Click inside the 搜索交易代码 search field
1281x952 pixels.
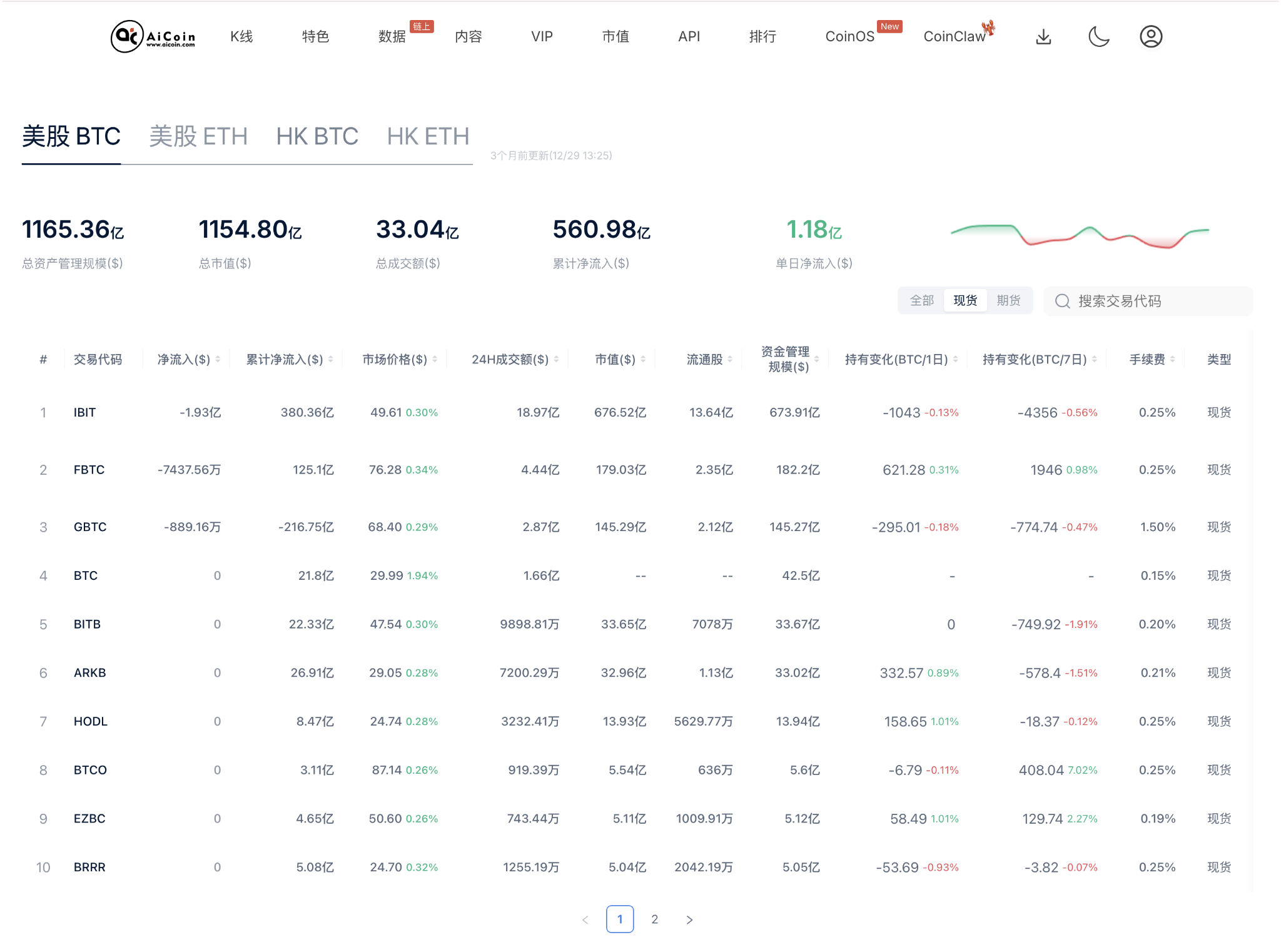[1126, 301]
